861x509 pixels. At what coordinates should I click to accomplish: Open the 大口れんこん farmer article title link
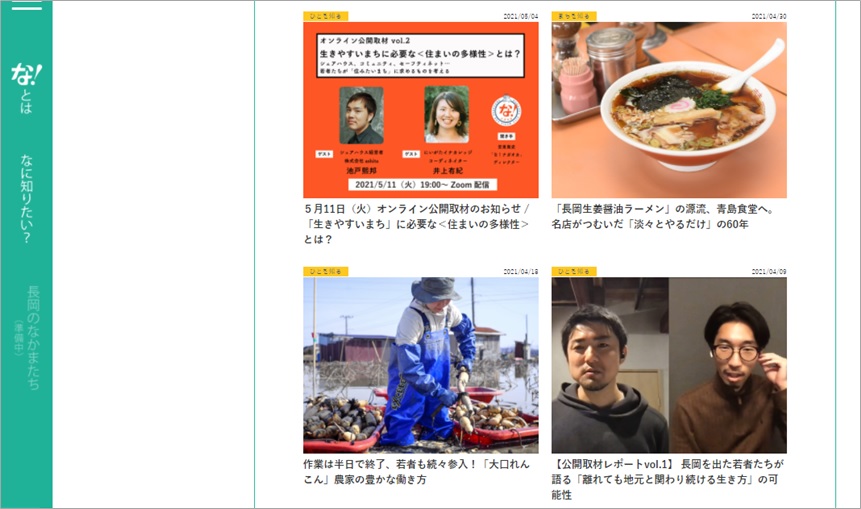click(x=417, y=472)
